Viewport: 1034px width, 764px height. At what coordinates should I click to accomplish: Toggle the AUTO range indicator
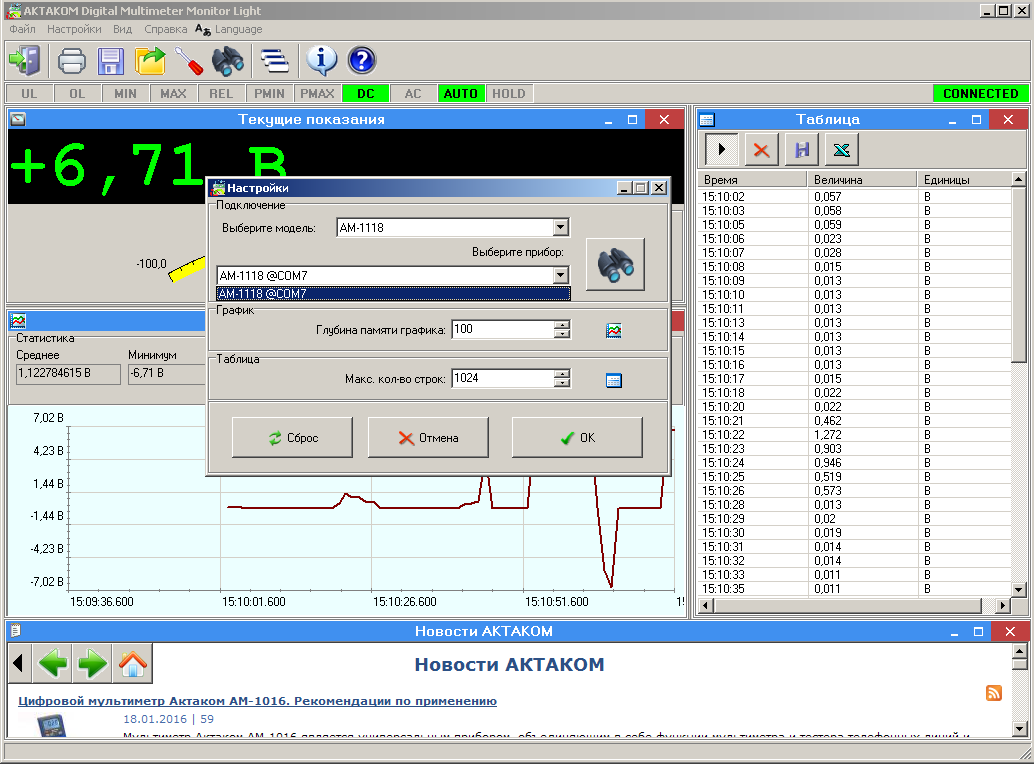click(461, 94)
